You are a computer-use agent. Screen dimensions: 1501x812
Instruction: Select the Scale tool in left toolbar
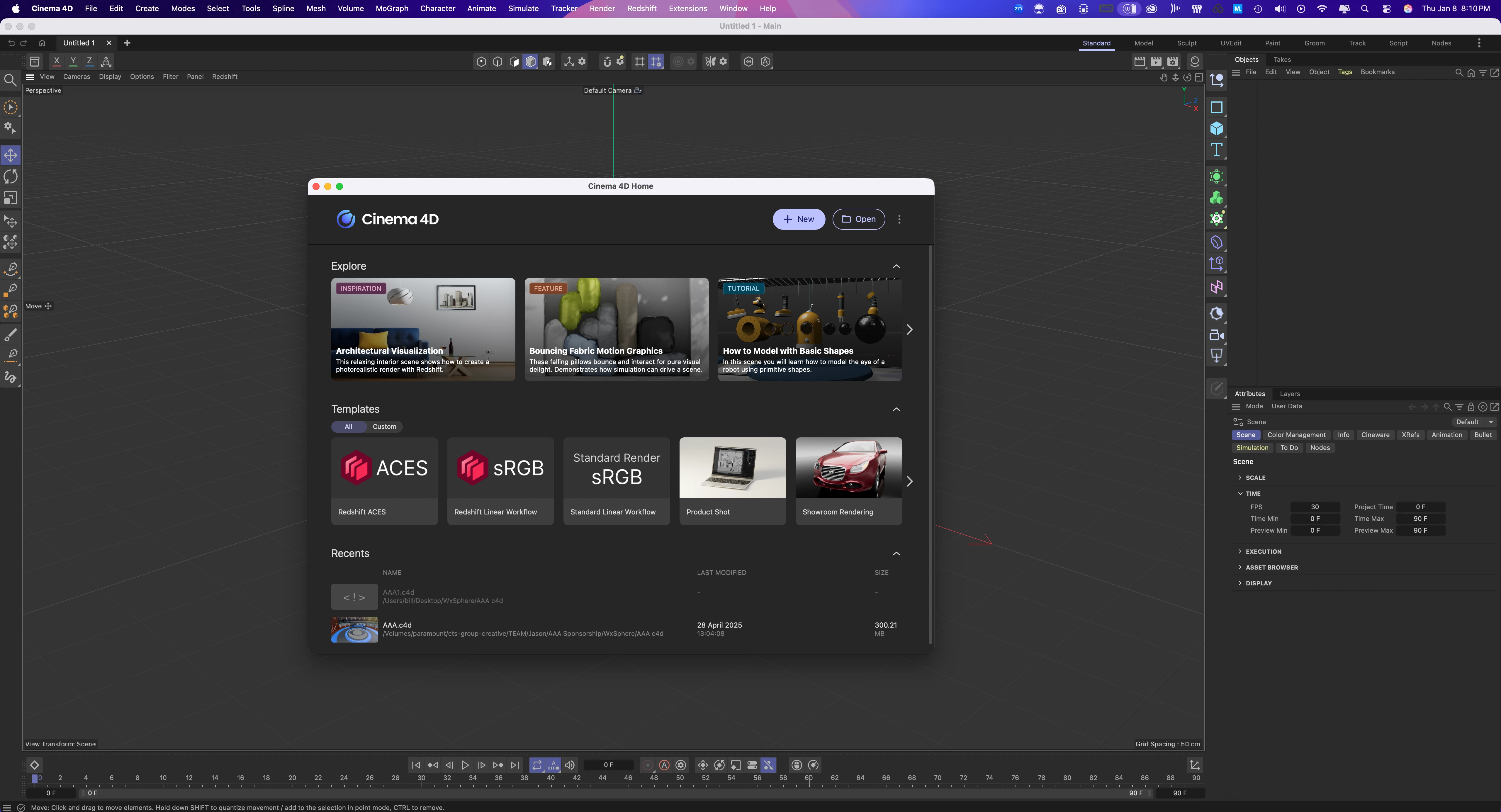(x=11, y=198)
